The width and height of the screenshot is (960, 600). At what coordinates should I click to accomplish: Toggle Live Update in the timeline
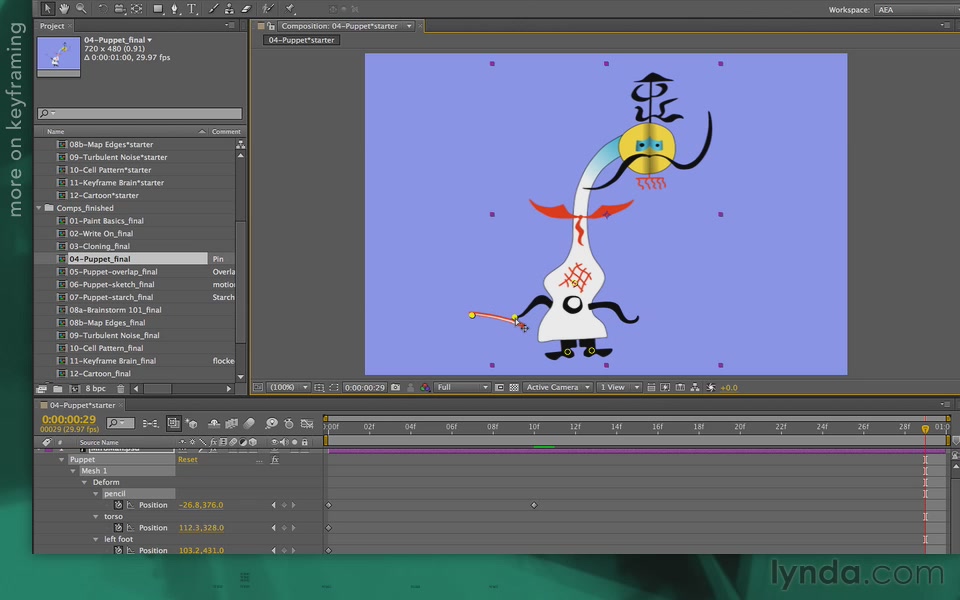click(174, 423)
